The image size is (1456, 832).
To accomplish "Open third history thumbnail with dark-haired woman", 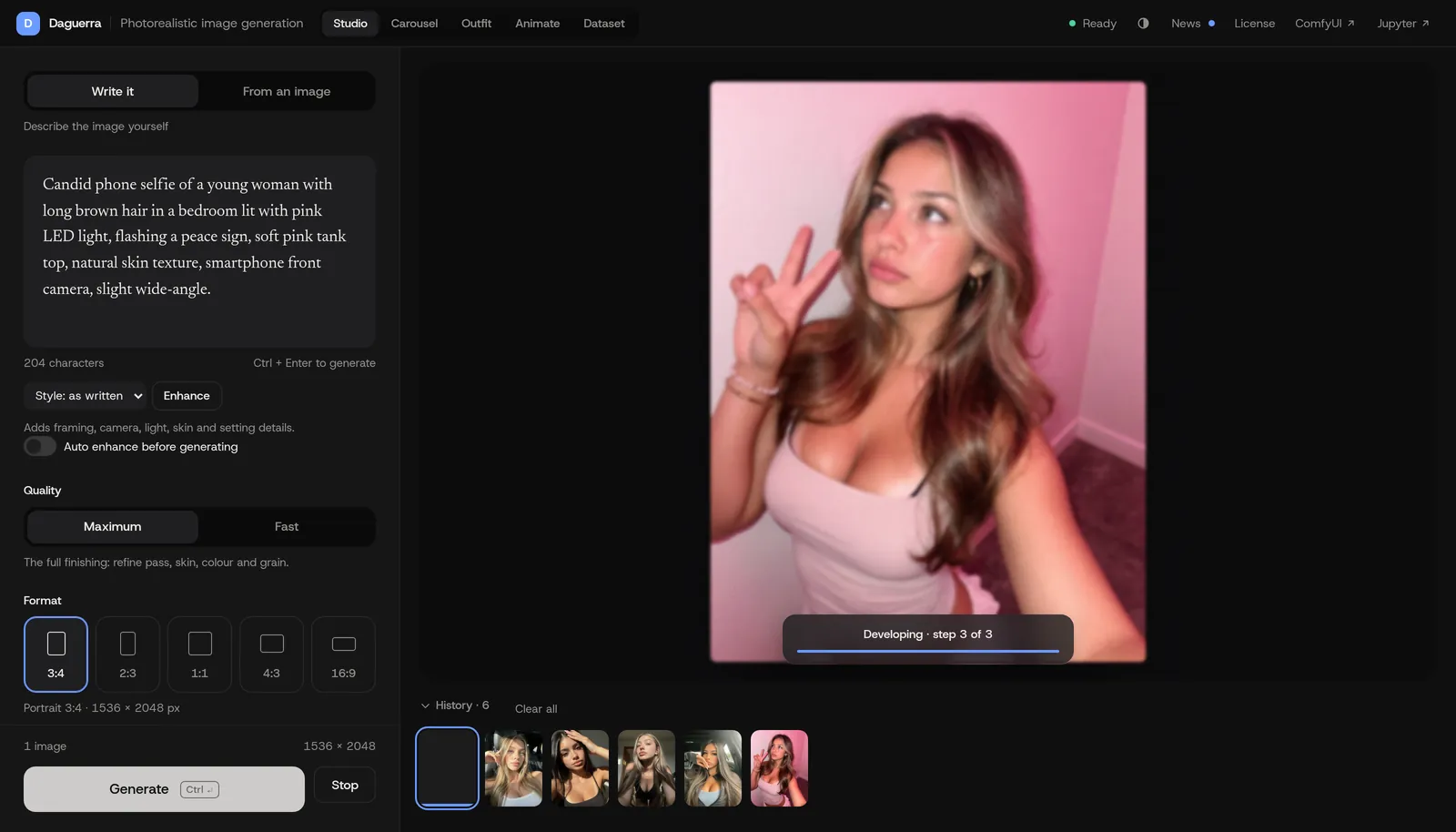I will [580, 767].
